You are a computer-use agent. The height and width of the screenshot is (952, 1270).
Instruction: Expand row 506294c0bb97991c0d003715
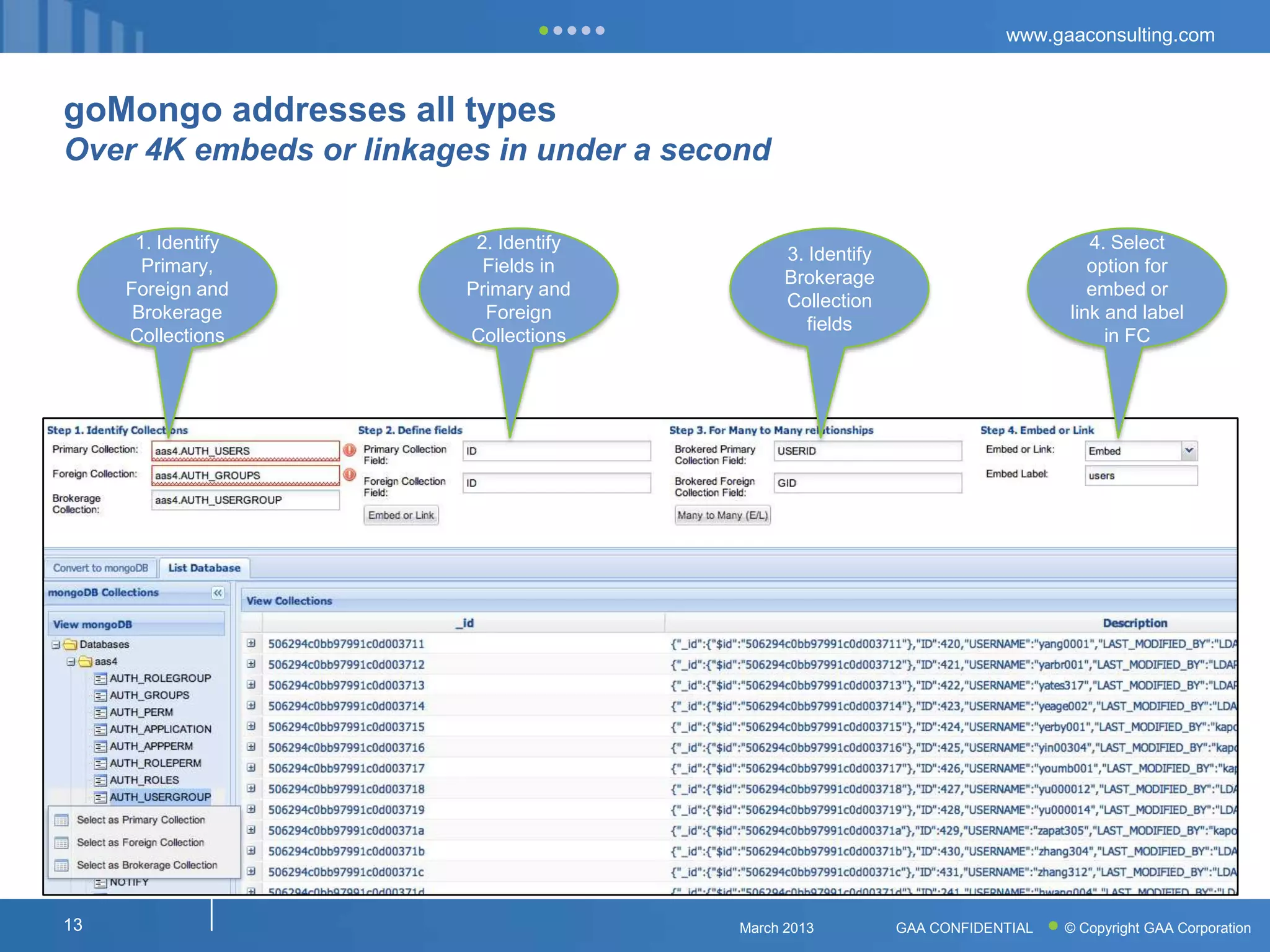[x=251, y=726]
